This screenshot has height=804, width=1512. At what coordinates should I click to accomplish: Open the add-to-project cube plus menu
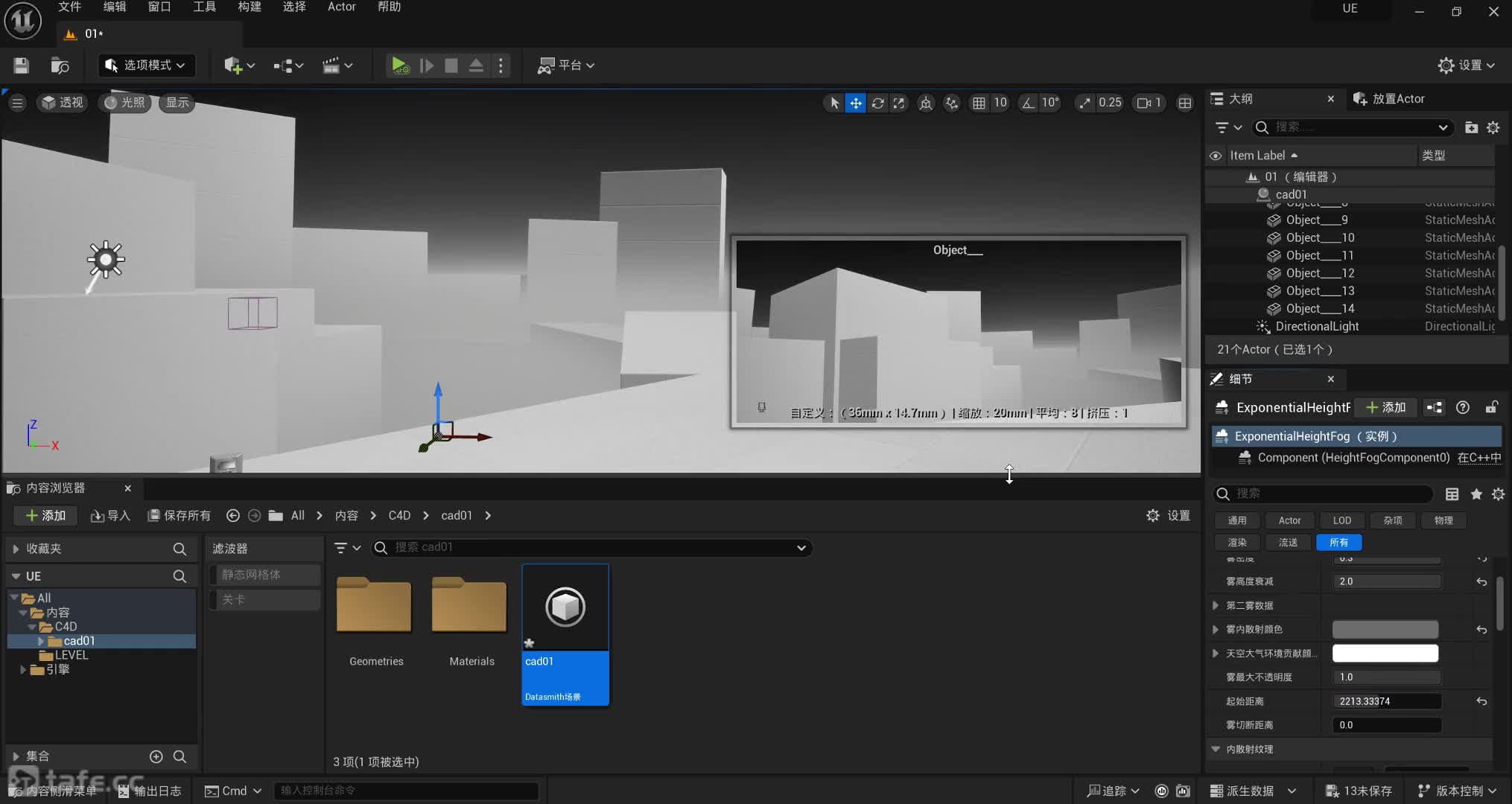(239, 66)
